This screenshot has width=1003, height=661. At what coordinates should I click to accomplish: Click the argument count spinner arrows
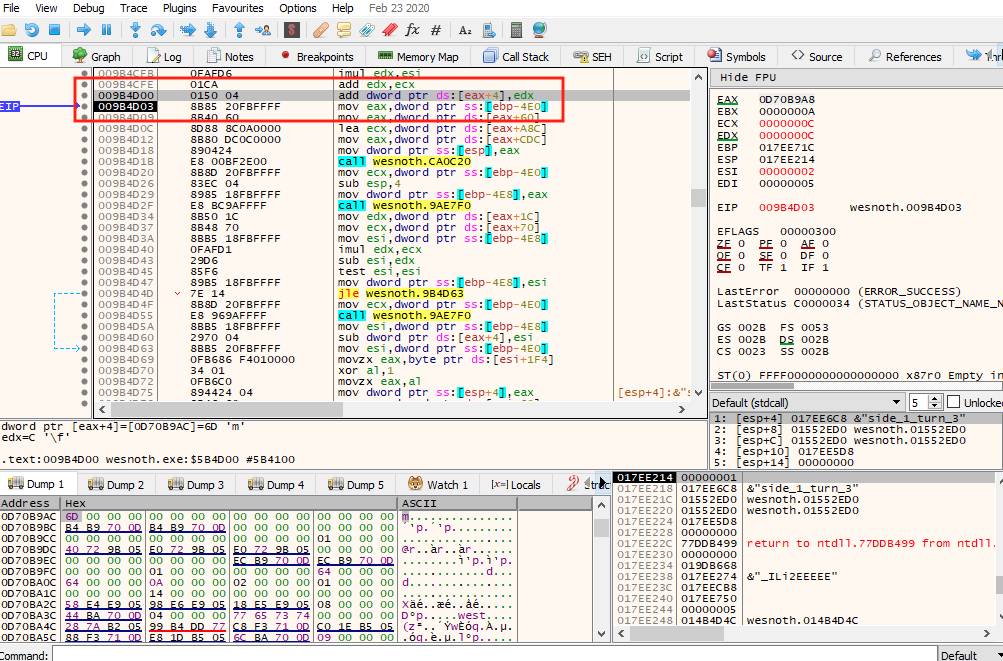pos(935,402)
